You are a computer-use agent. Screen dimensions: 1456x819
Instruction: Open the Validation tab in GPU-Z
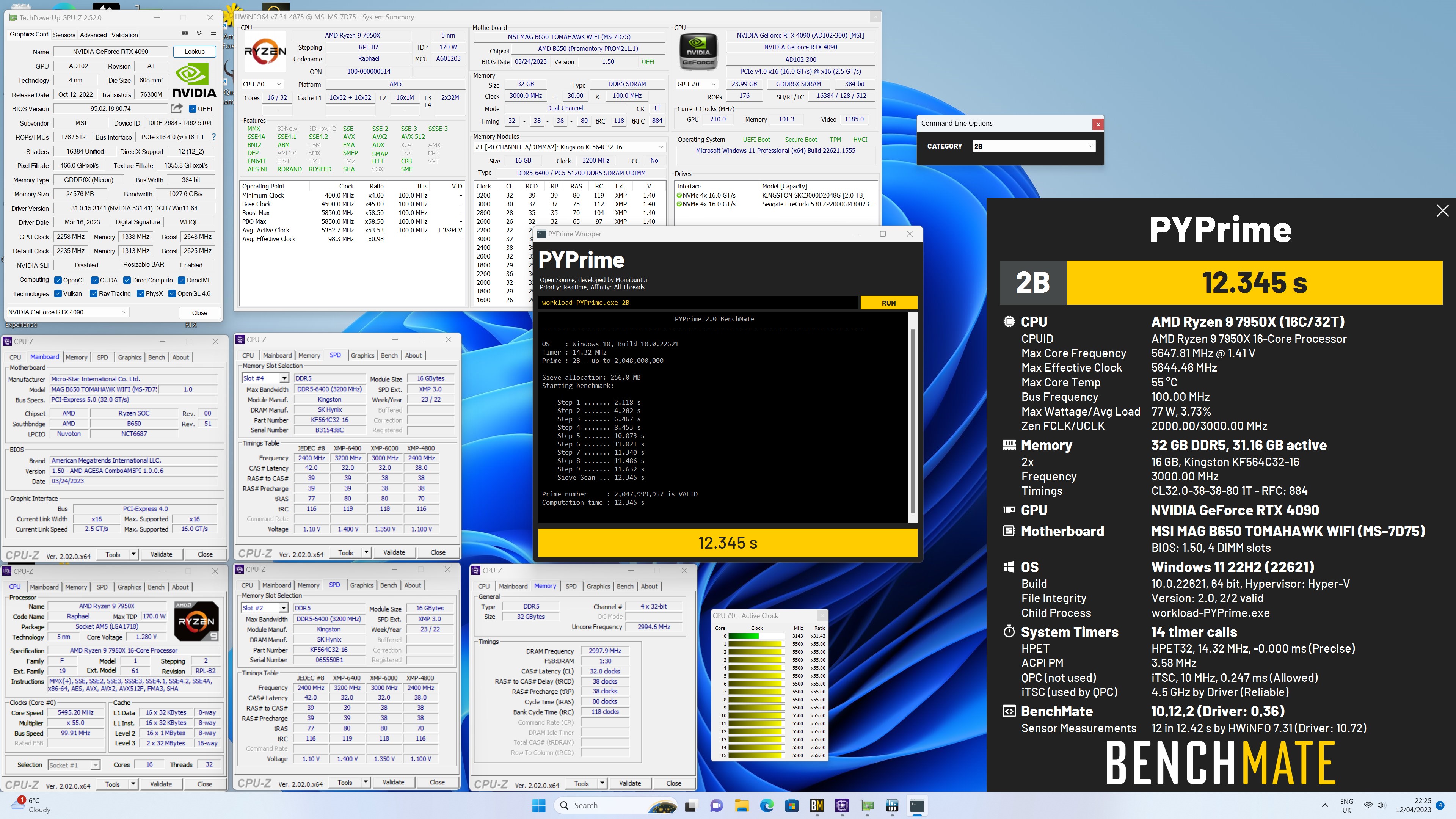(124, 35)
